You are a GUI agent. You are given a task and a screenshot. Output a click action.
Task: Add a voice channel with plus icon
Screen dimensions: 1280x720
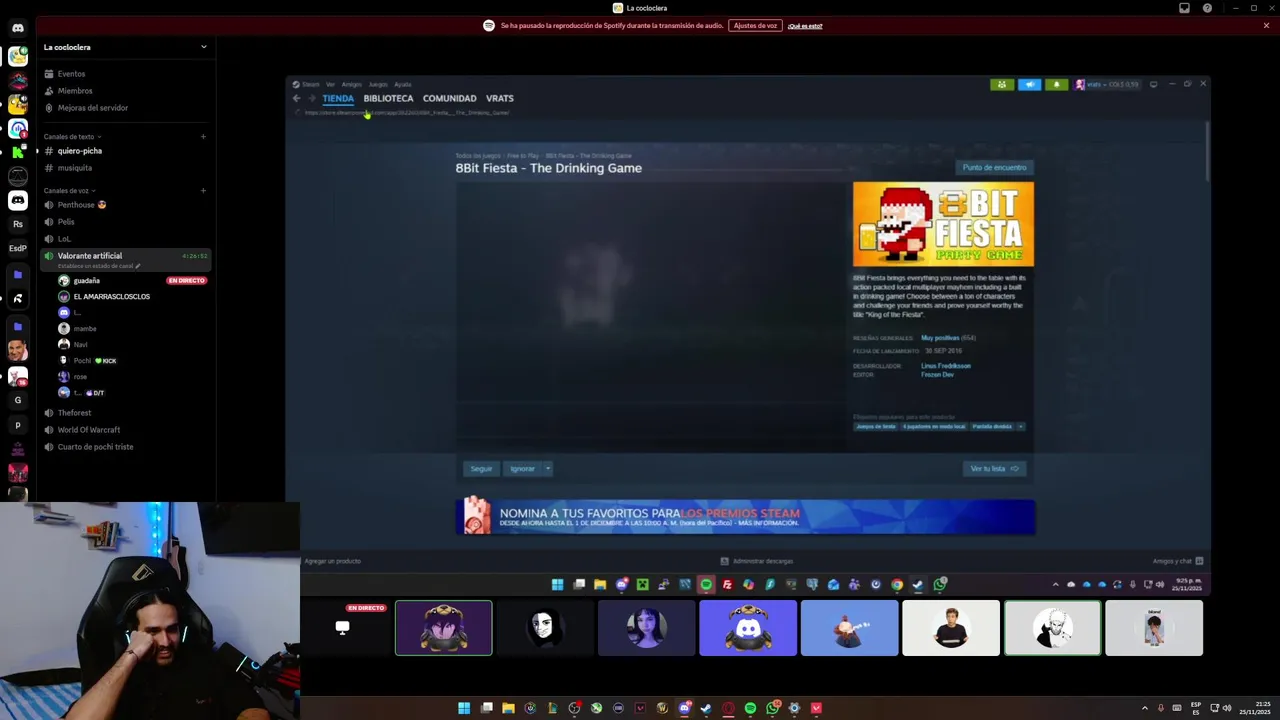(x=203, y=190)
